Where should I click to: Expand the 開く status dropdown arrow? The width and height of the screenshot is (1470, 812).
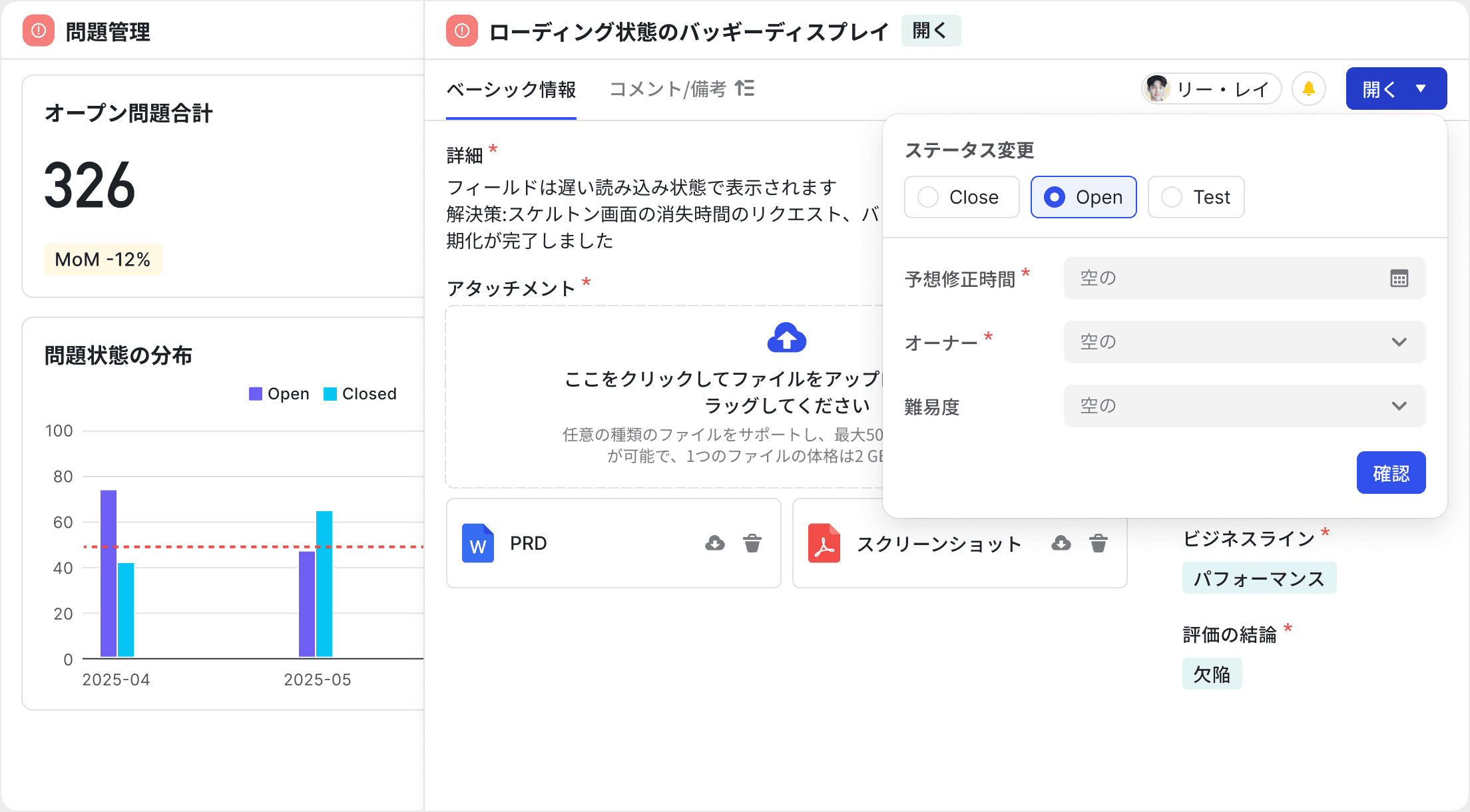tap(1421, 89)
